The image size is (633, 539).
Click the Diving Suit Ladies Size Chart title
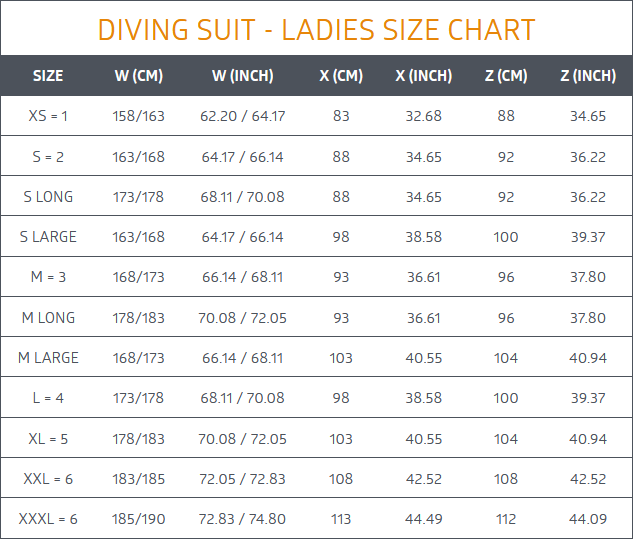(316, 30)
